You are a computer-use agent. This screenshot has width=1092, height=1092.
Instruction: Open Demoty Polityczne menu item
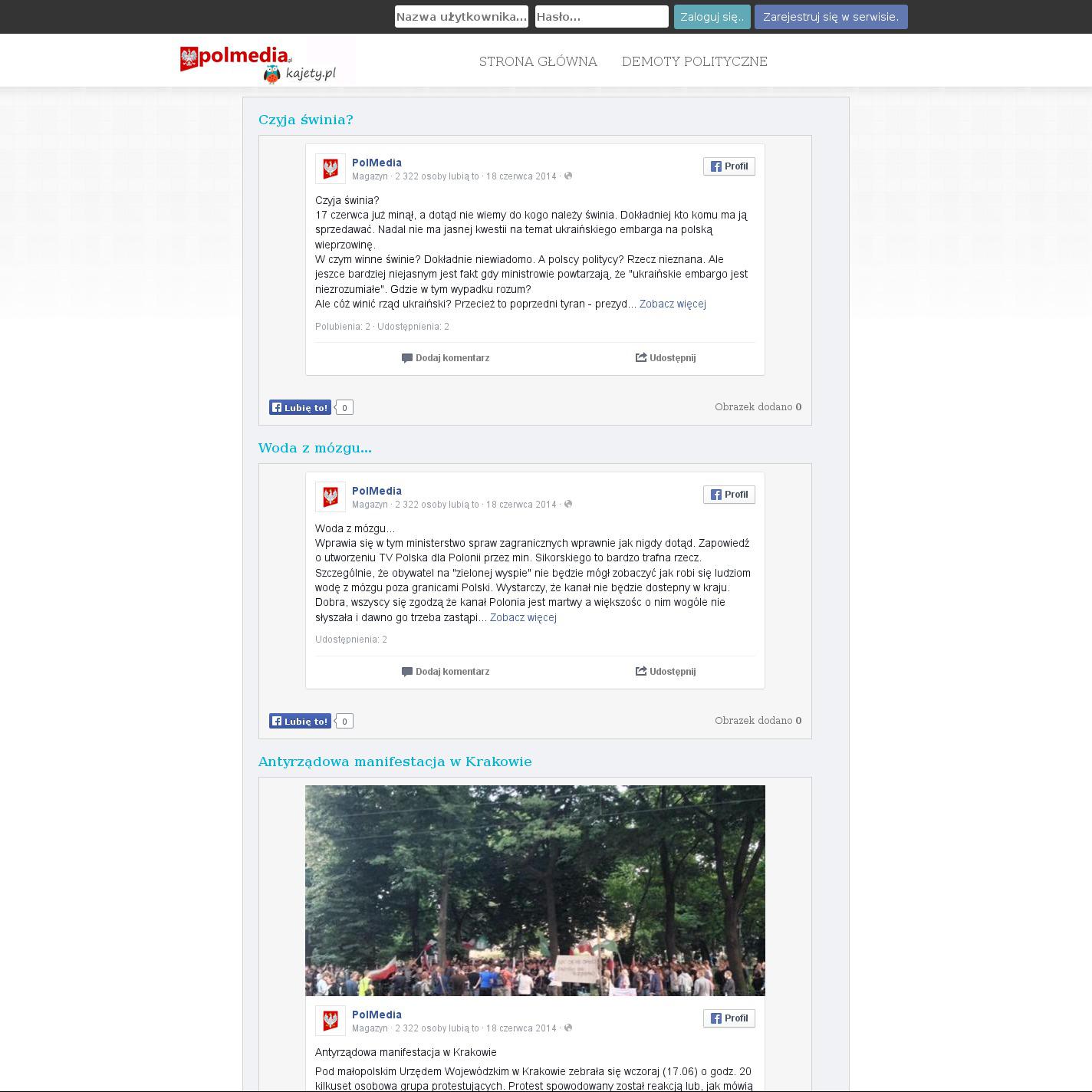pyautogui.click(x=694, y=61)
